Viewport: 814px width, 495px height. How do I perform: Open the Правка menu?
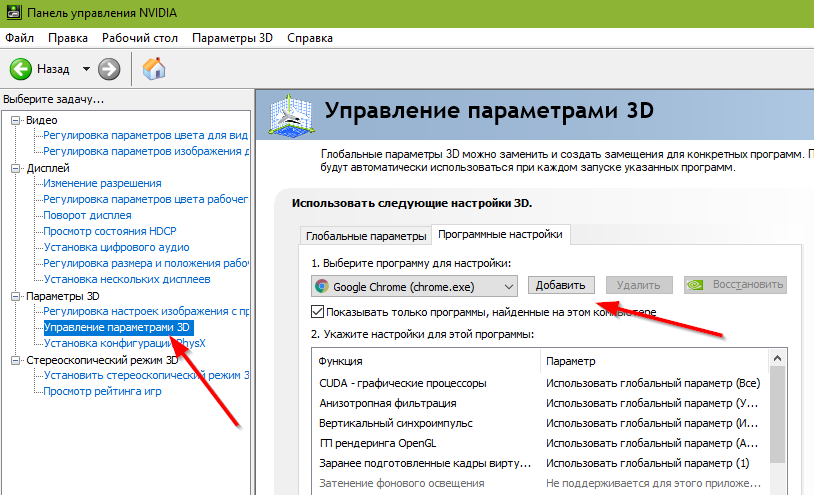(68, 38)
